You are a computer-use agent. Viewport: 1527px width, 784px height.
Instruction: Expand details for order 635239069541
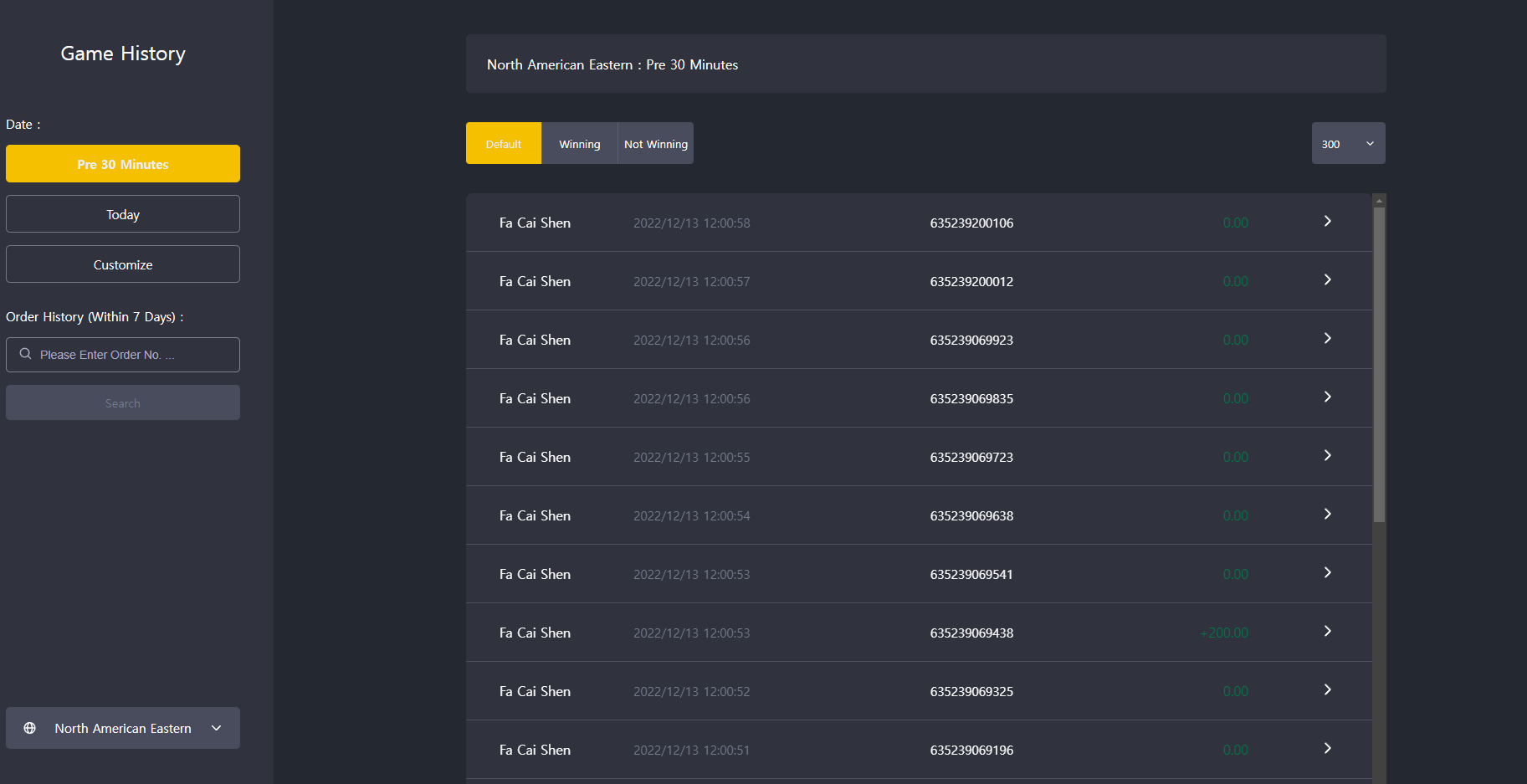1328,572
